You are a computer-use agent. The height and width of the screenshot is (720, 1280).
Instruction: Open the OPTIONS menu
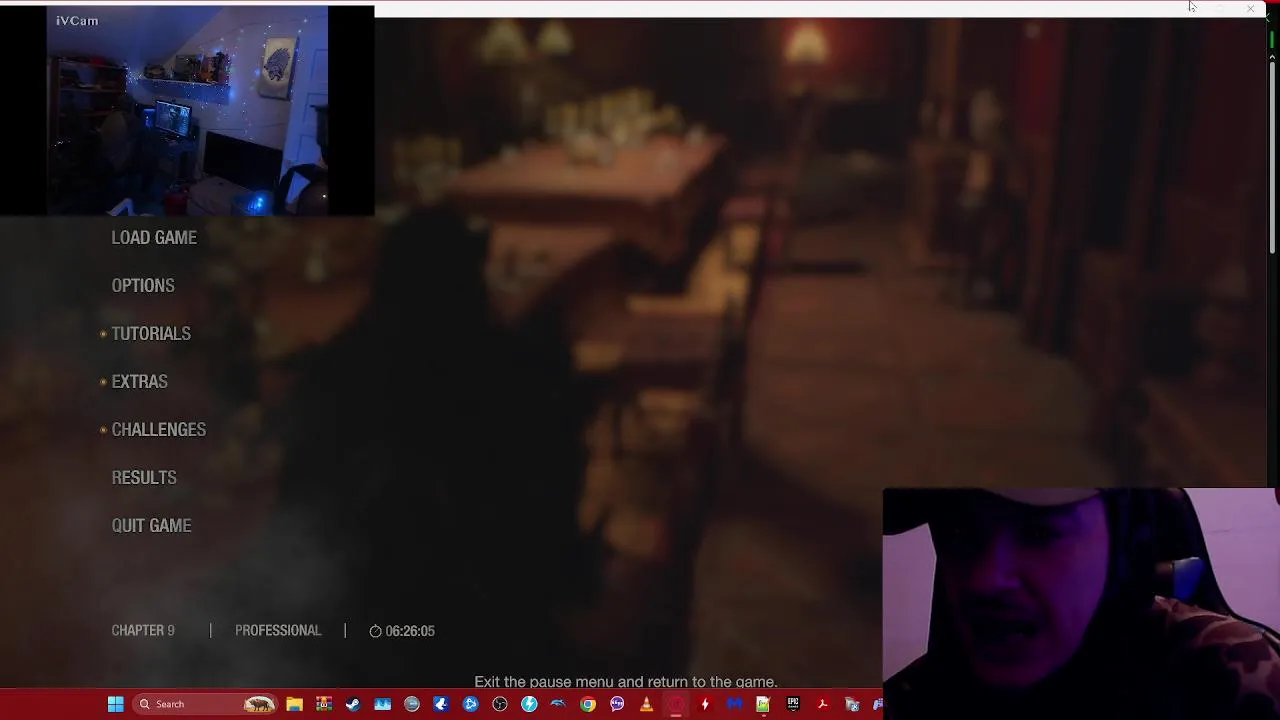143,286
